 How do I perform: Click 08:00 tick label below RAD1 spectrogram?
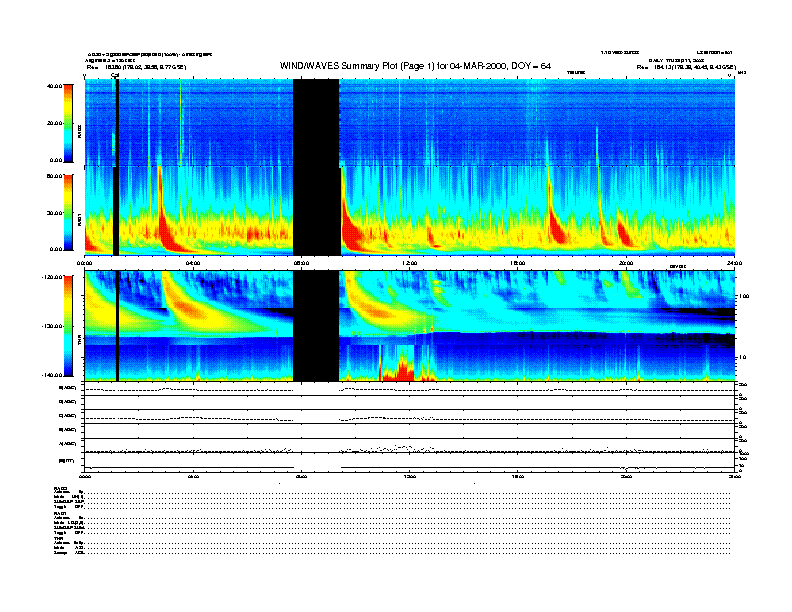click(301, 263)
